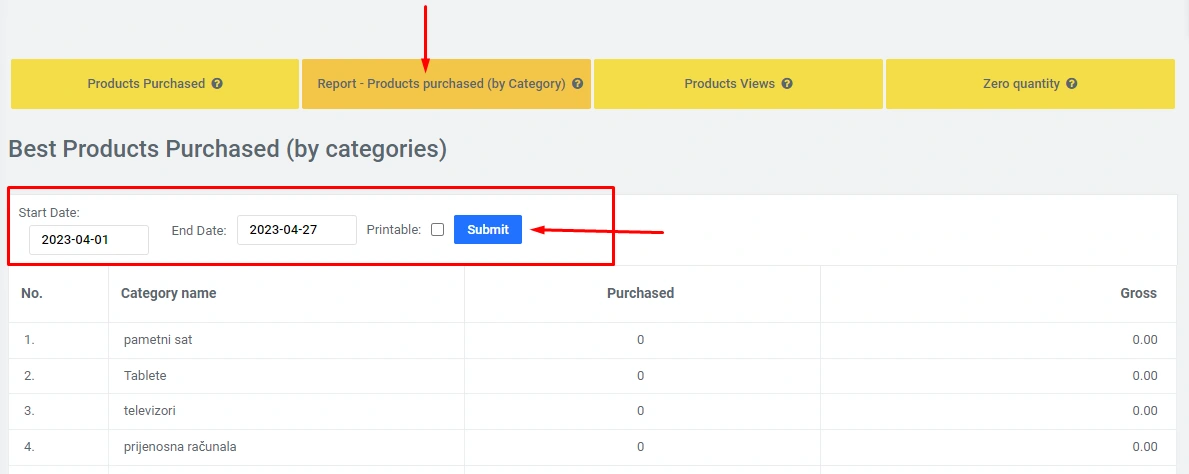Click the End Date input field
The height and width of the screenshot is (474, 1189).
297,230
